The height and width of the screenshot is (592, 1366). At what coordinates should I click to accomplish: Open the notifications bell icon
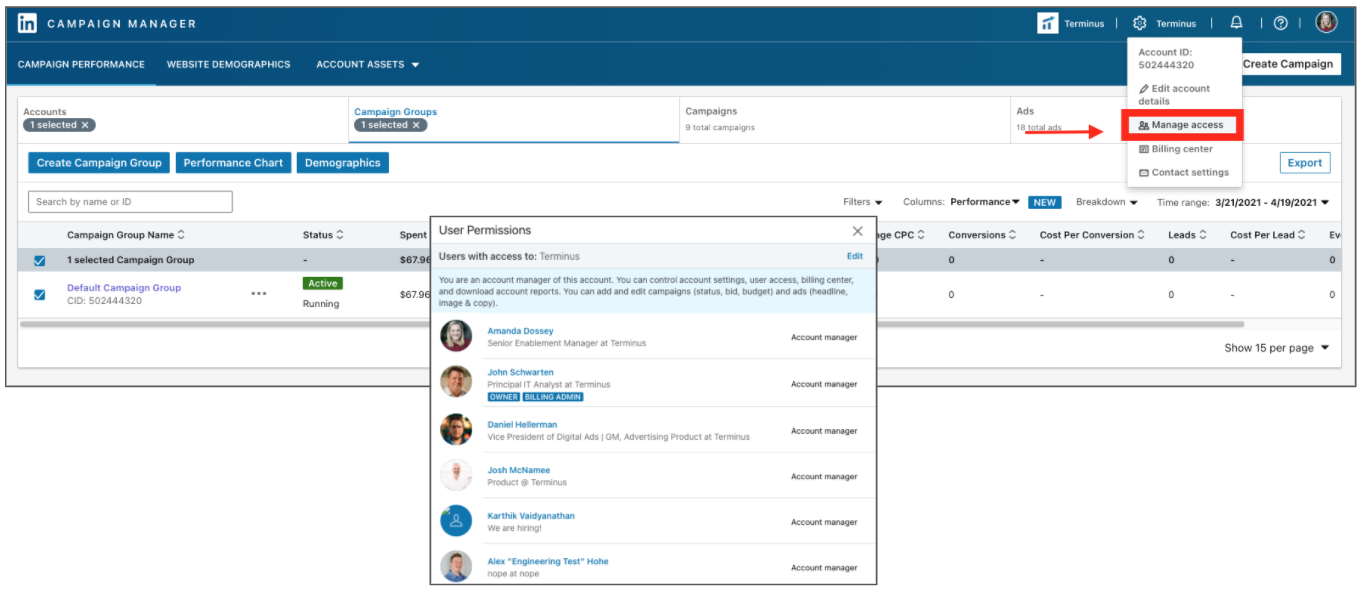pyautogui.click(x=1236, y=23)
